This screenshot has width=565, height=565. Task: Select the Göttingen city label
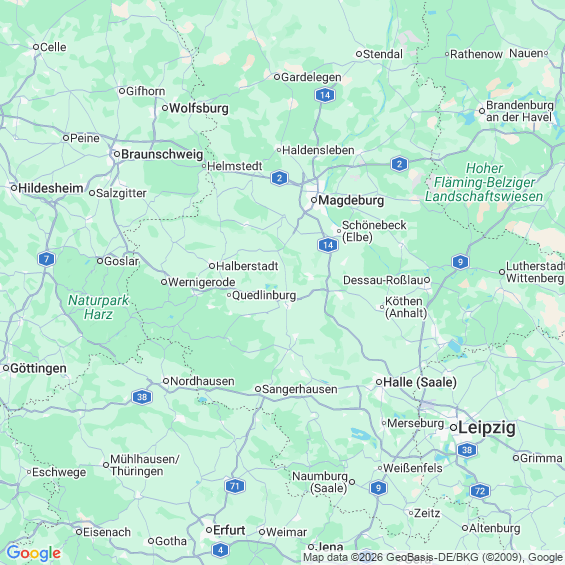tap(38, 369)
